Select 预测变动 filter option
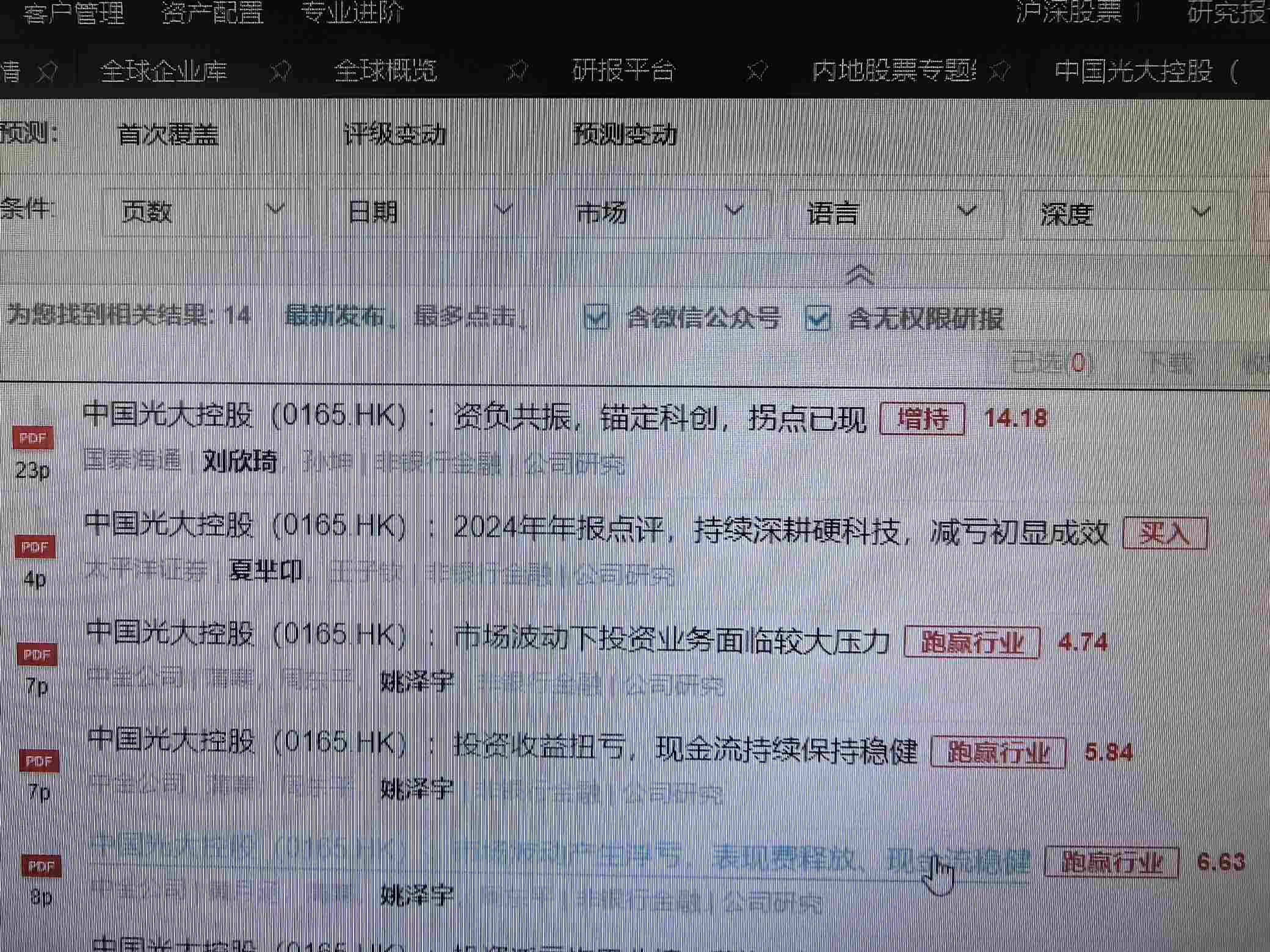Screen dimensions: 1270x952 point(625,134)
